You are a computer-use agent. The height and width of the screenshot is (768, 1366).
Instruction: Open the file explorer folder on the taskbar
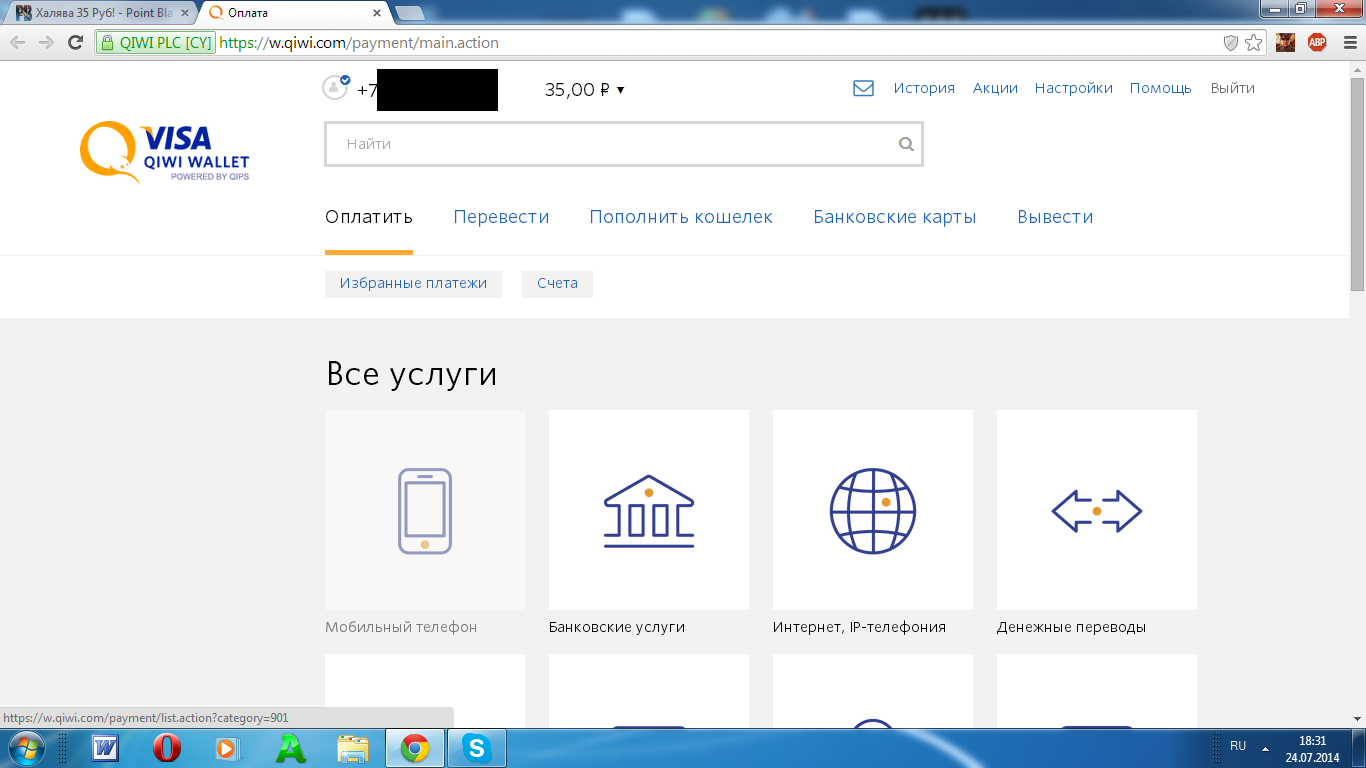[x=353, y=748]
